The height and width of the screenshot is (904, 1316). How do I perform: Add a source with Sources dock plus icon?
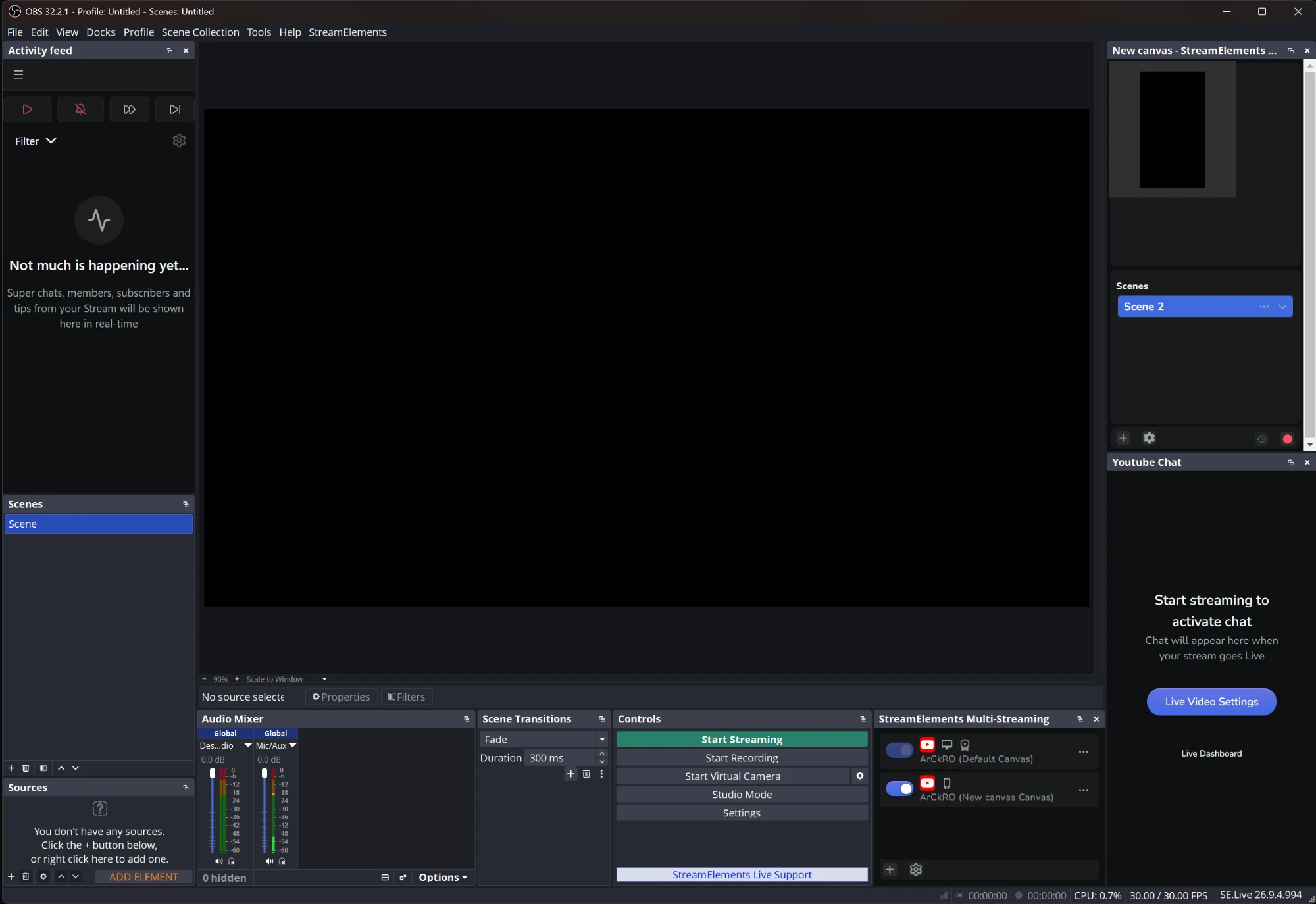point(11,876)
